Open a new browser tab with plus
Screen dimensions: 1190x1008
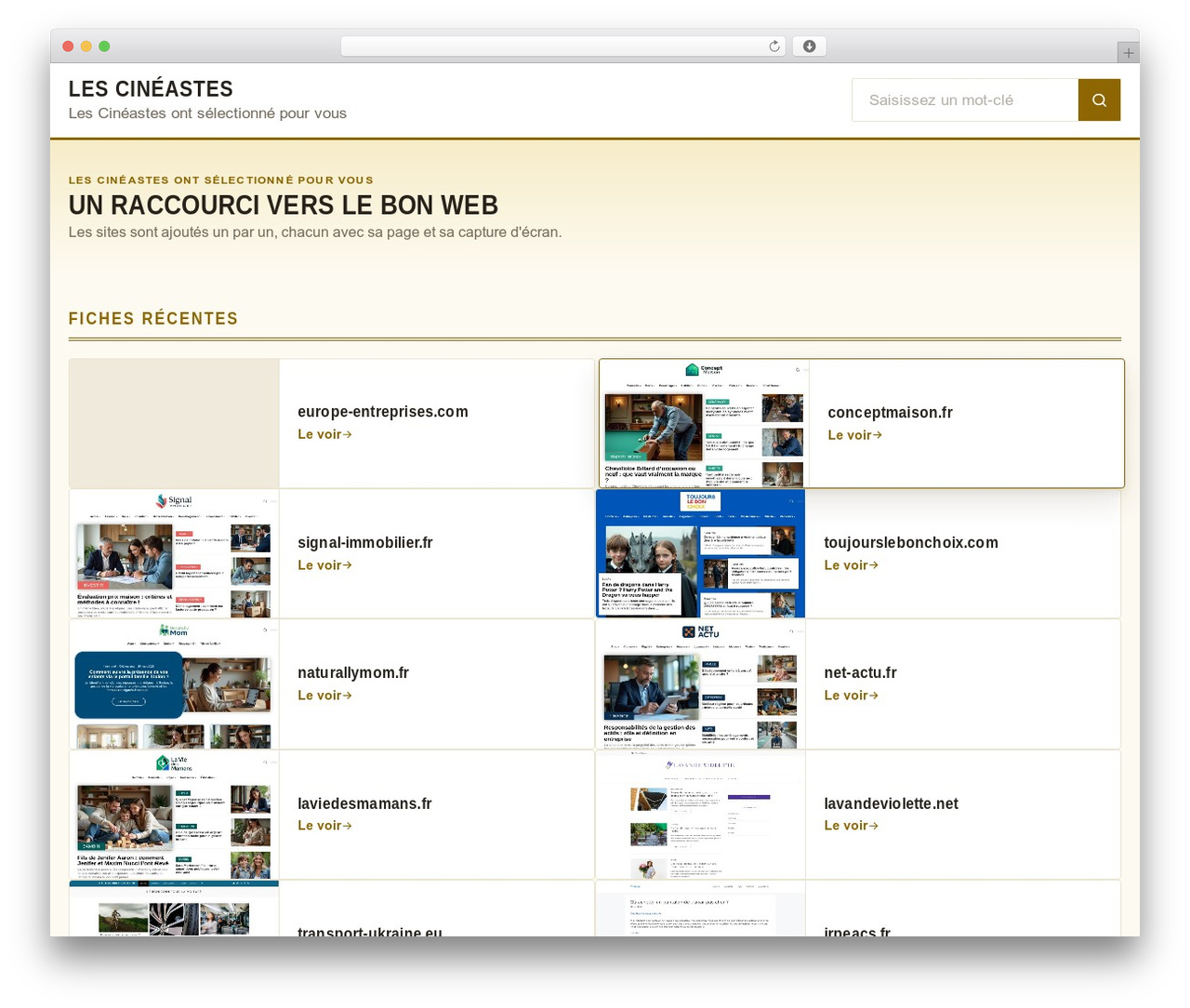1129,53
